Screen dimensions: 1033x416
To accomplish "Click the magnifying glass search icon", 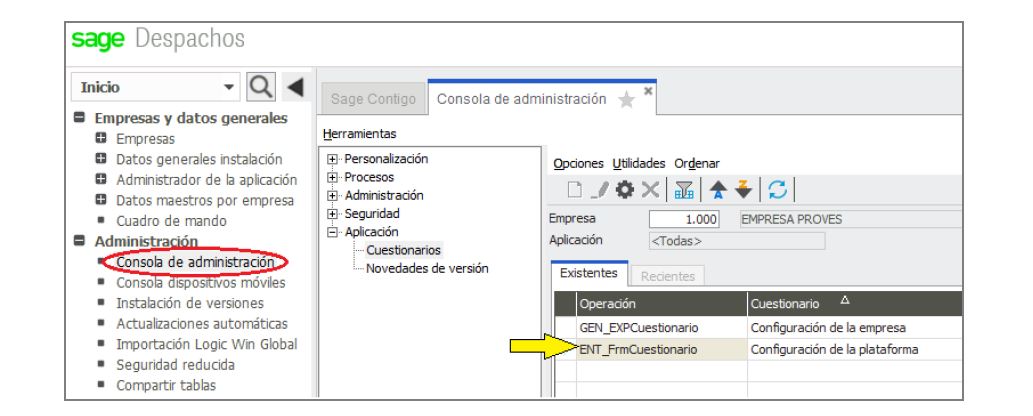I will [261, 87].
